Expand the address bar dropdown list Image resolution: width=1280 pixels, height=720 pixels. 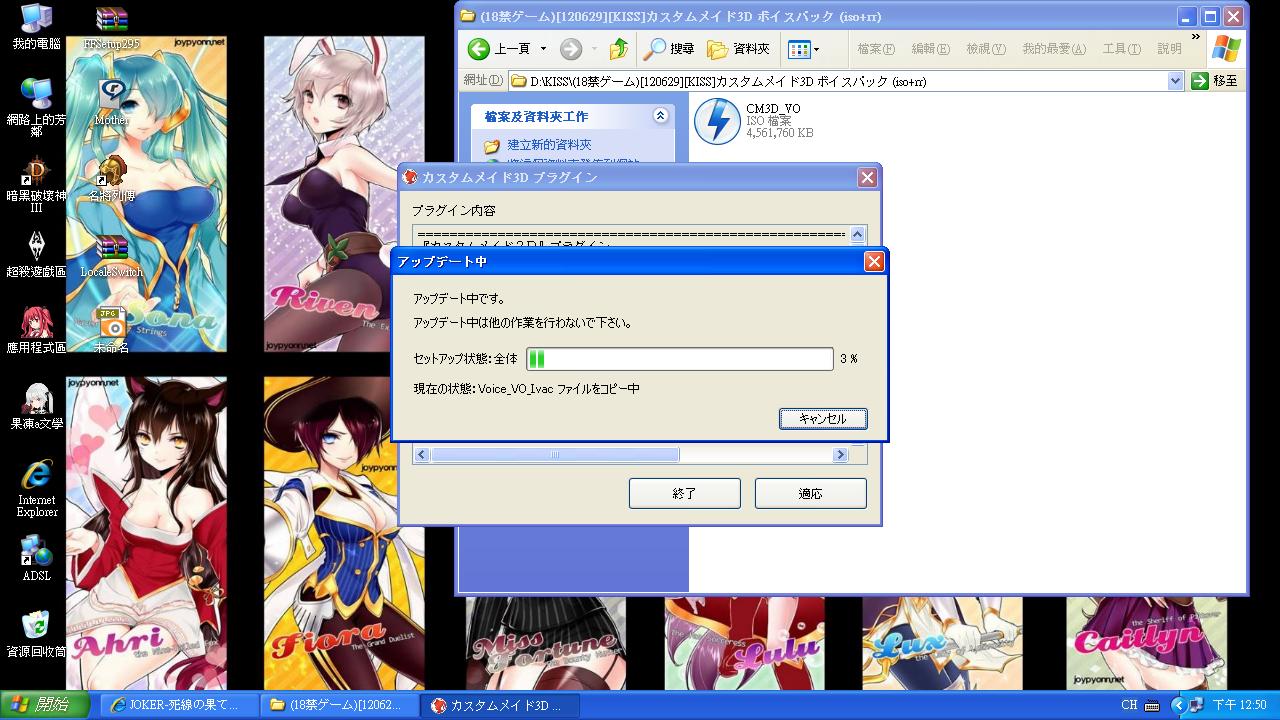point(1176,81)
